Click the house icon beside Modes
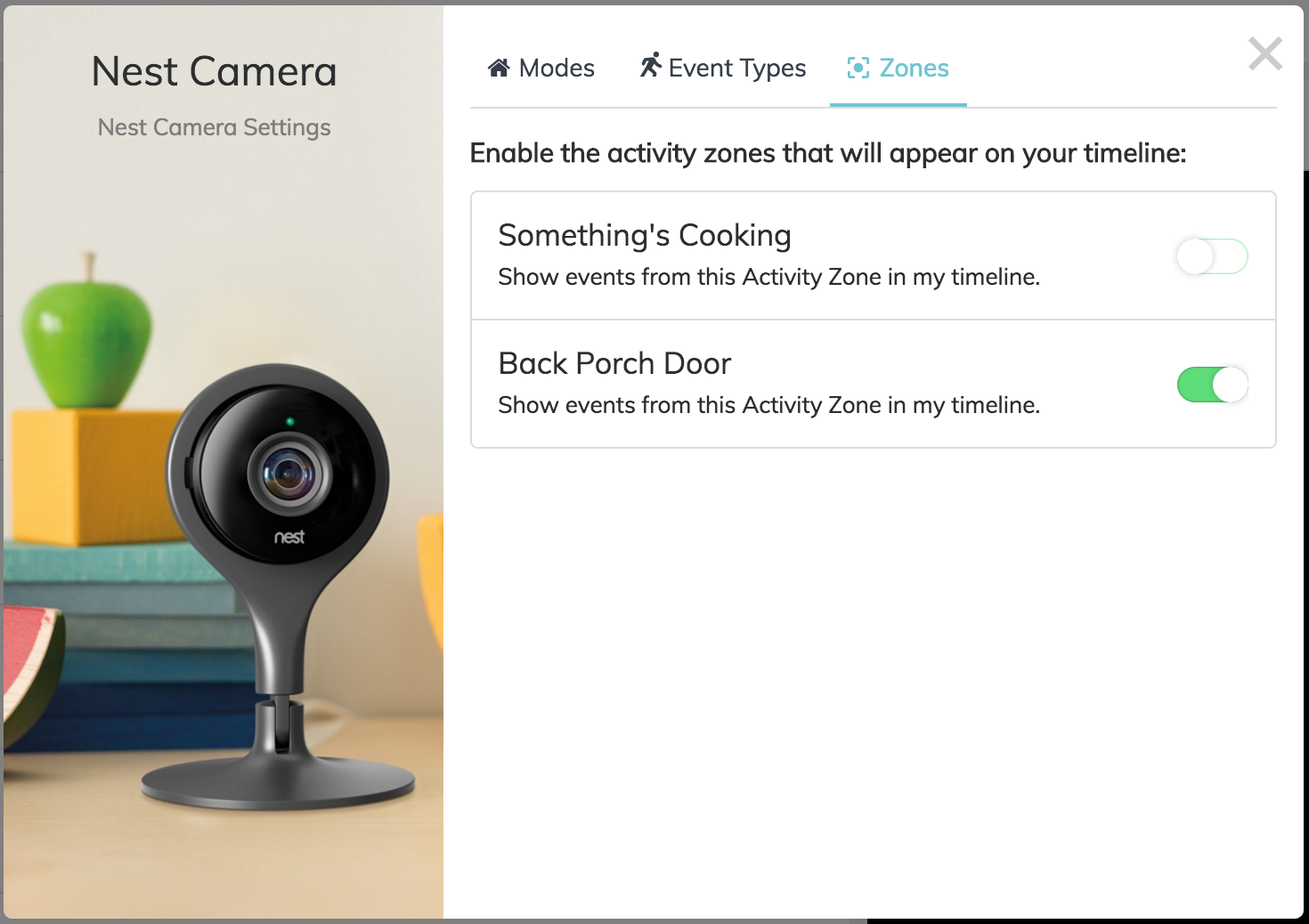Screen dimensions: 1309x924 pos(499,68)
